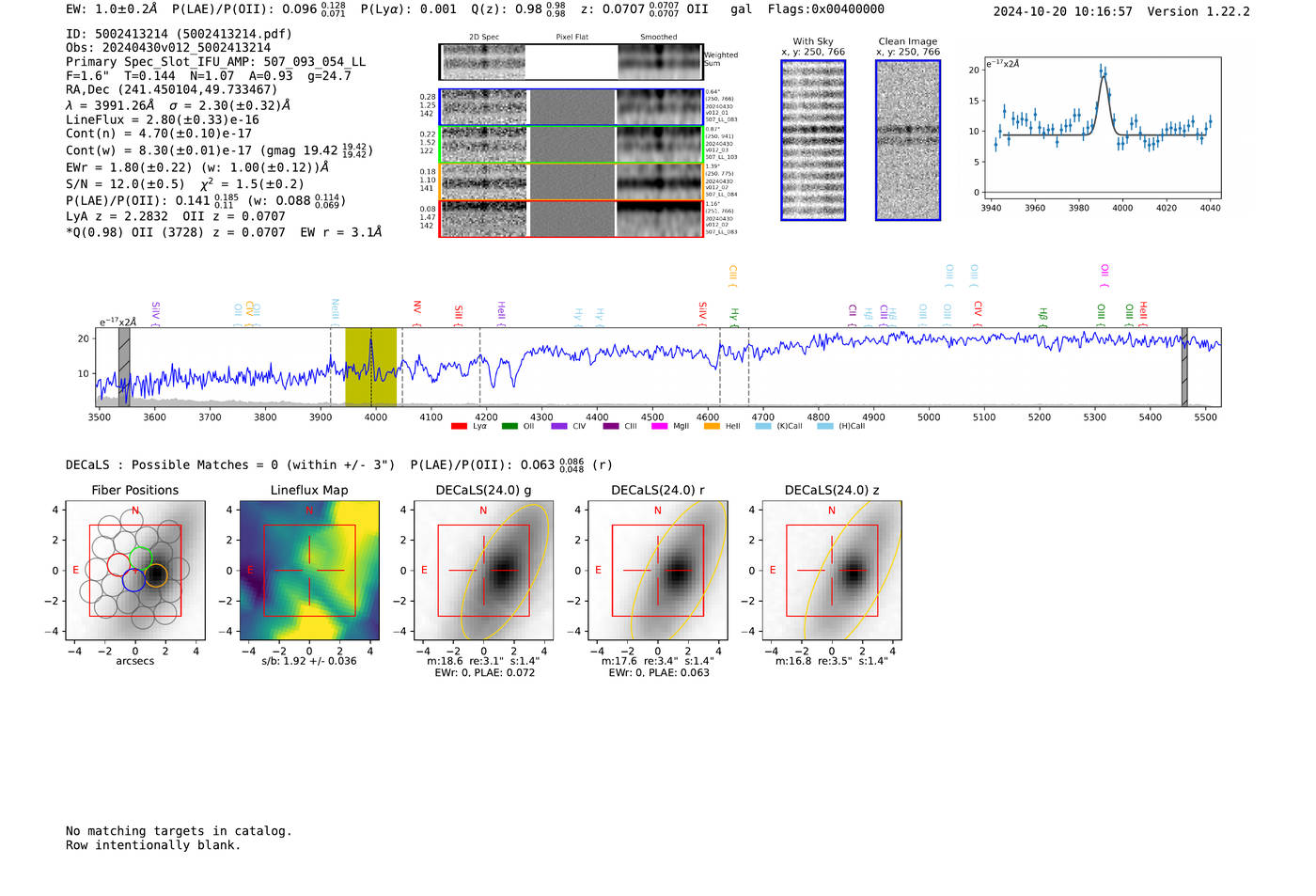Click the Obs: 20240430v012_5002413214 line
The image size is (1316, 896).
pyautogui.click(x=168, y=47)
